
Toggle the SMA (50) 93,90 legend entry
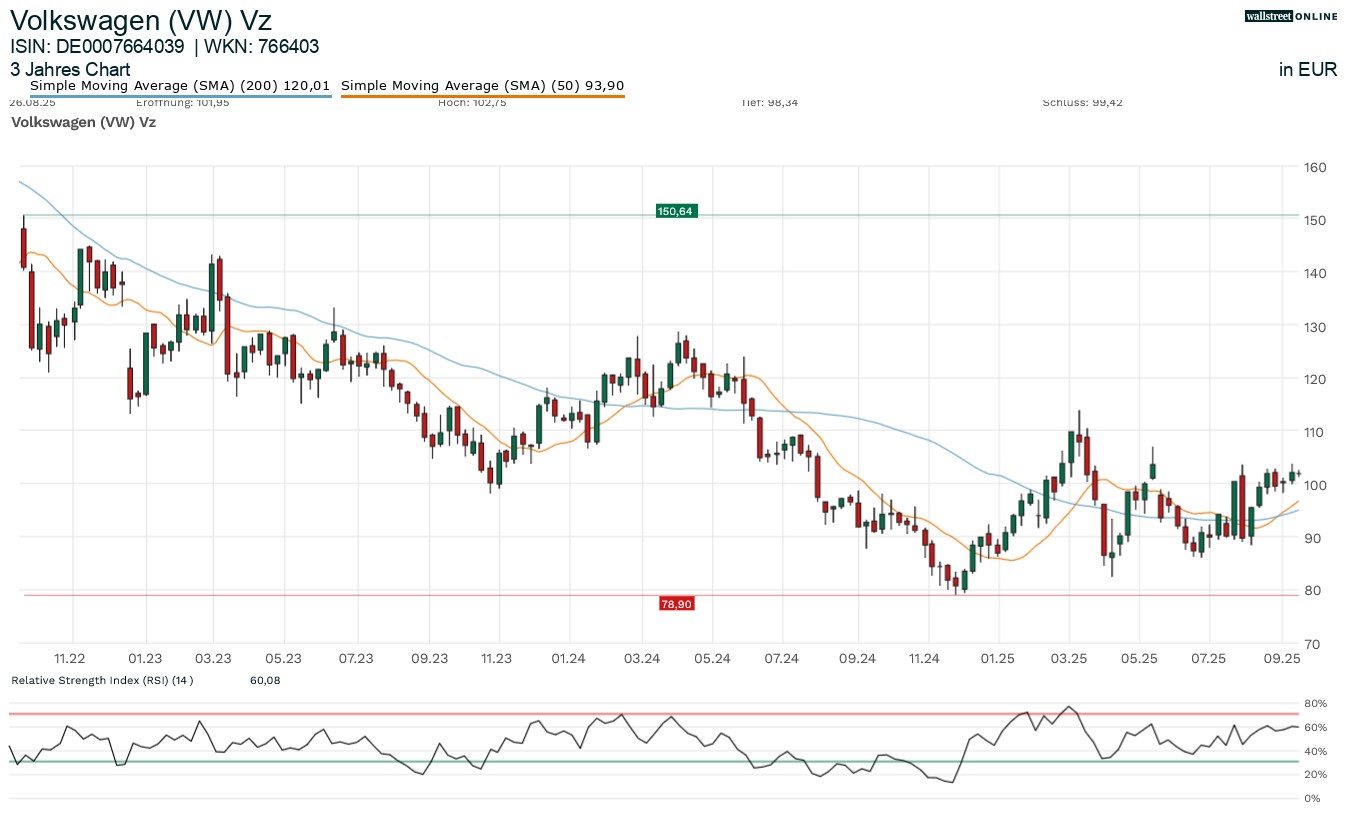(483, 86)
